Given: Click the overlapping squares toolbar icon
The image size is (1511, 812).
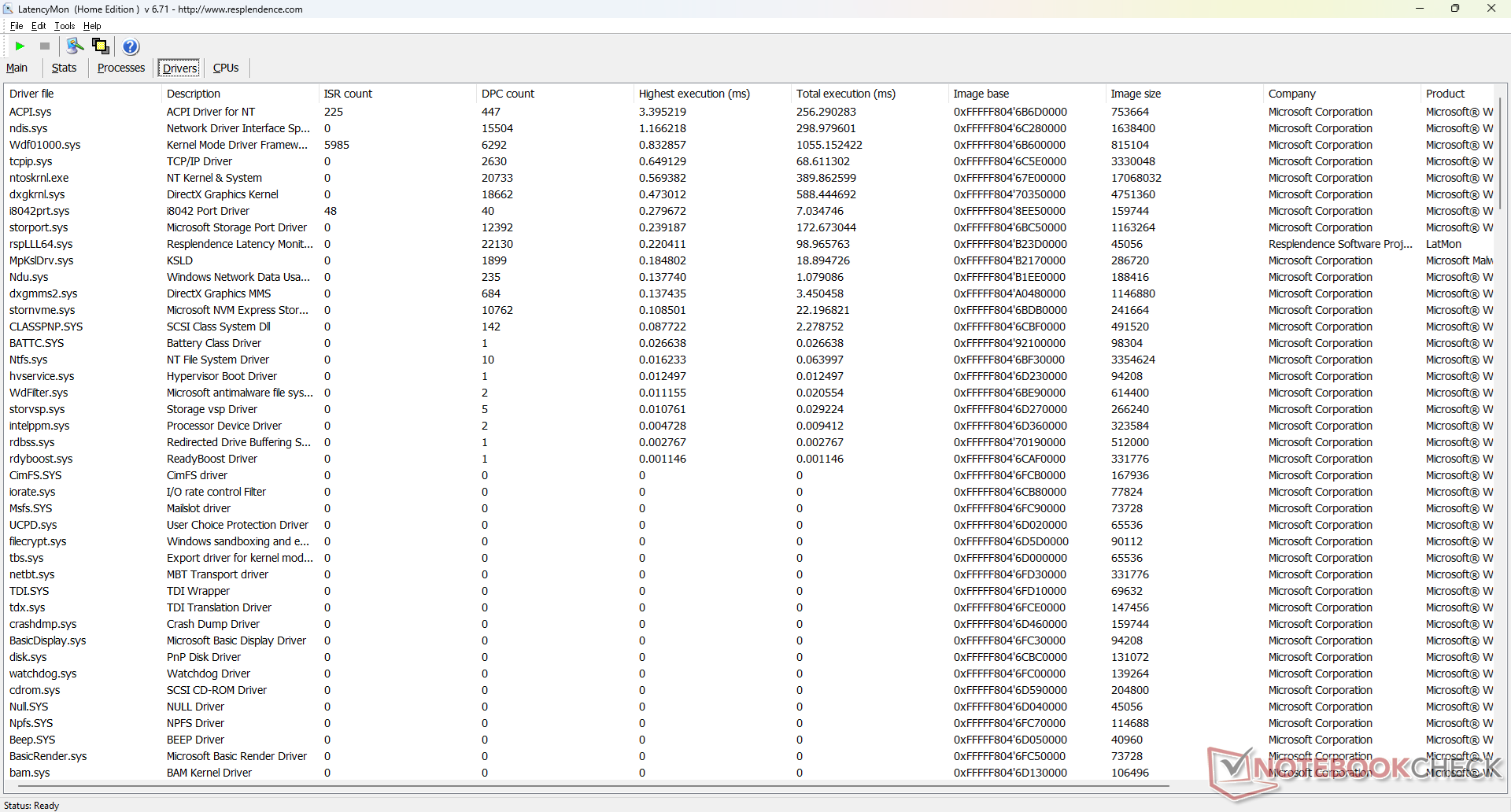Looking at the screenshot, I should click(101, 46).
